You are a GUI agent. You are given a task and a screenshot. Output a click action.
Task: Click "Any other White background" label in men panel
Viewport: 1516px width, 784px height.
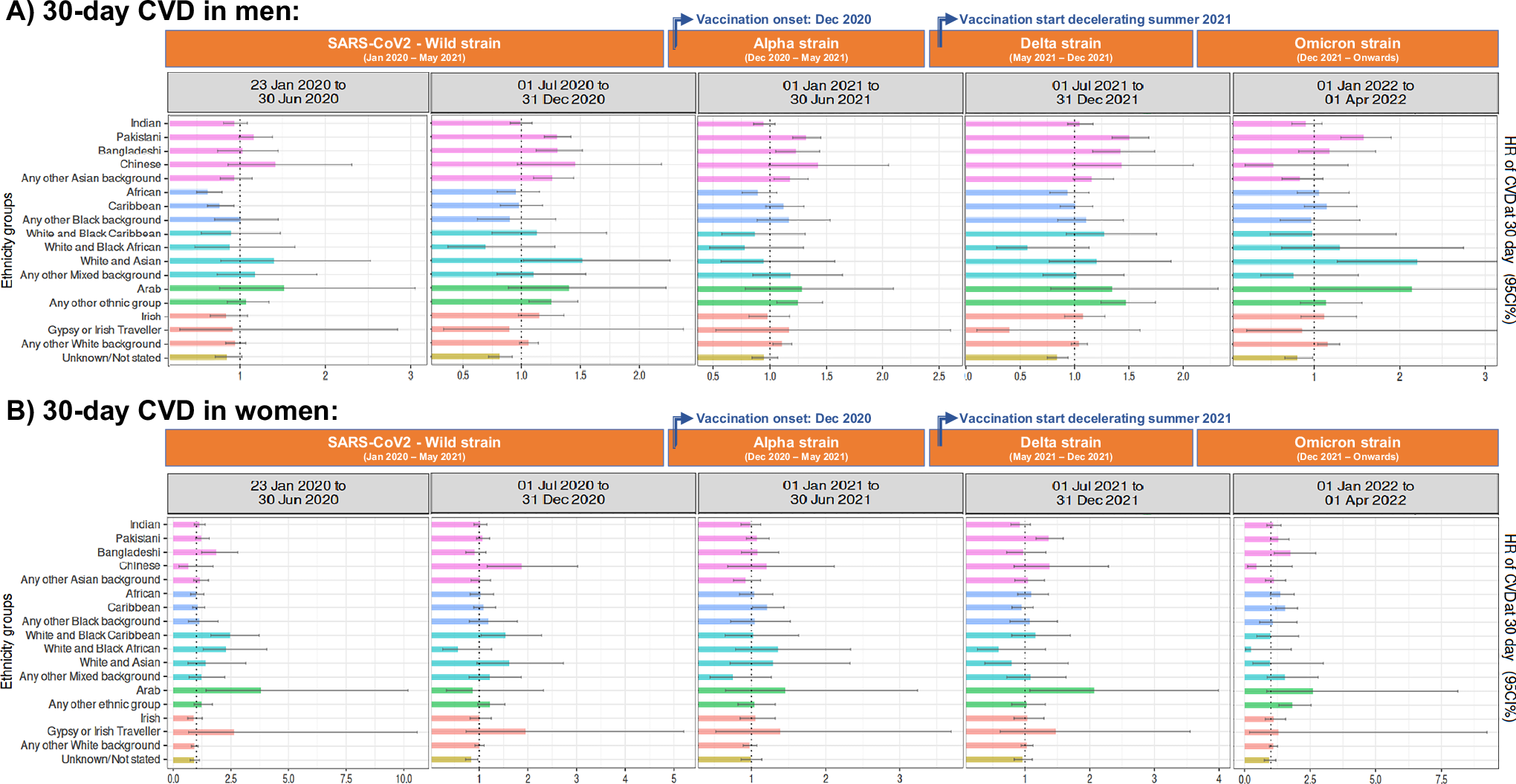tap(91, 344)
